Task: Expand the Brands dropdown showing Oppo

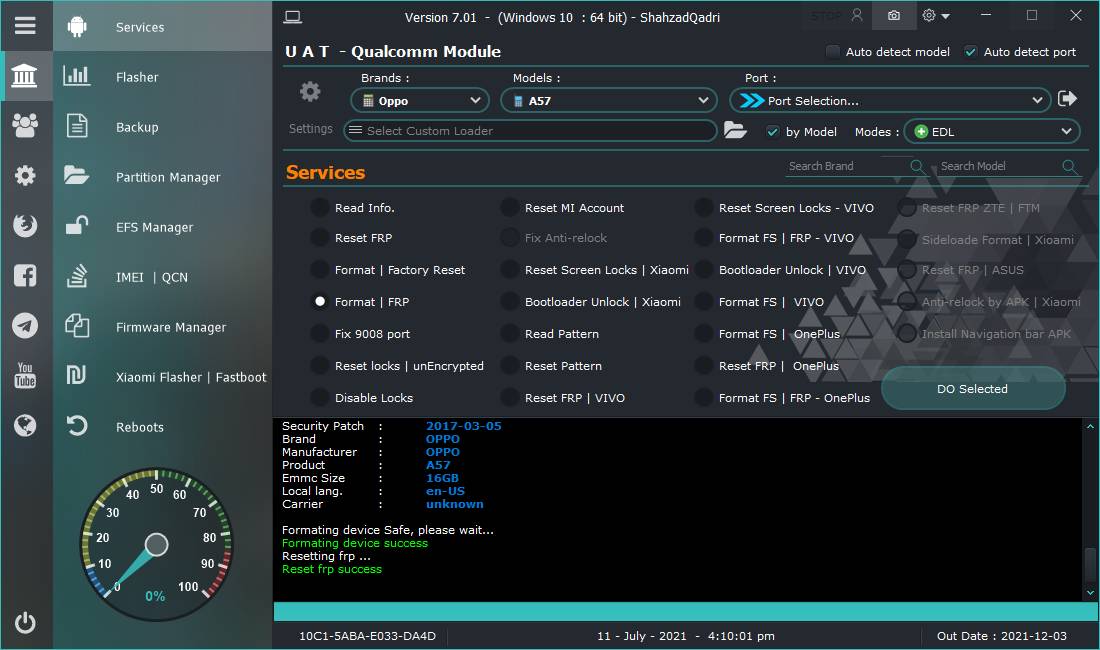Action: 420,101
